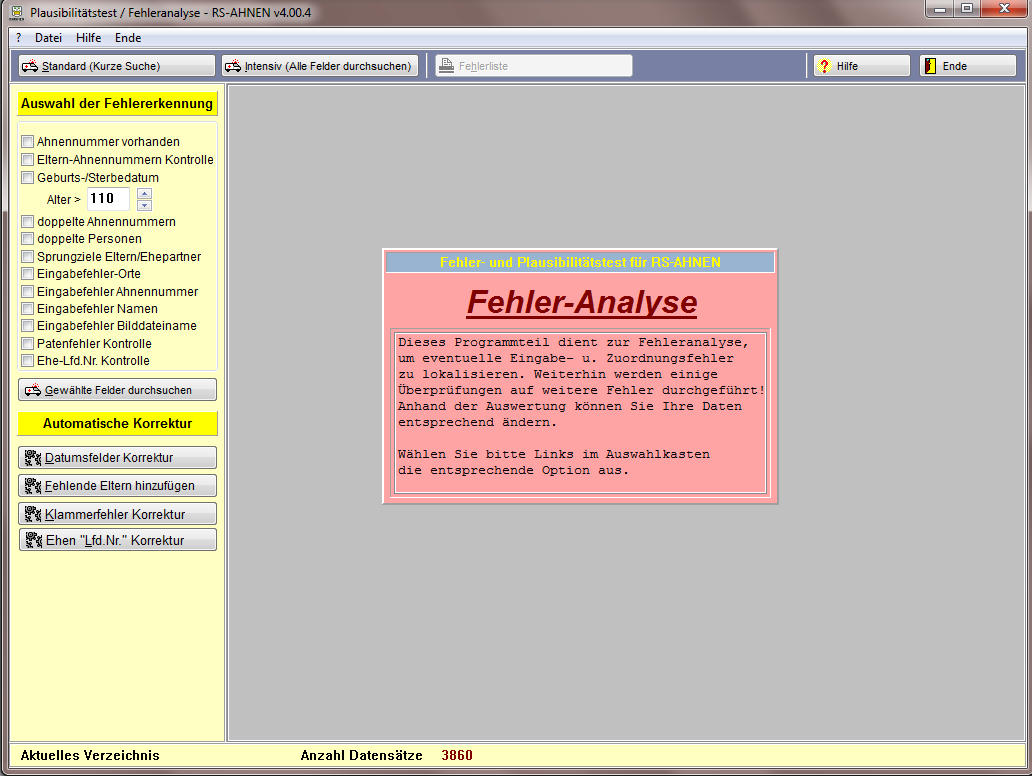Image resolution: width=1032 pixels, height=776 pixels.
Task: Run Gewählte Felder durchsuchen
Action: point(117,390)
